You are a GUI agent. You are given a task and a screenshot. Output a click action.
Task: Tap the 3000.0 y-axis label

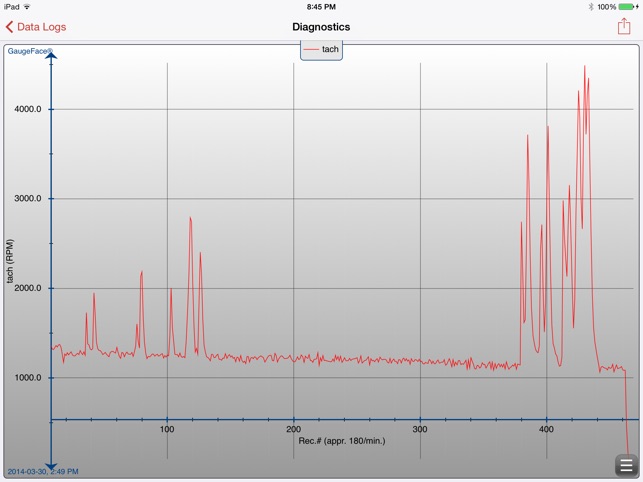tap(28, 199)
